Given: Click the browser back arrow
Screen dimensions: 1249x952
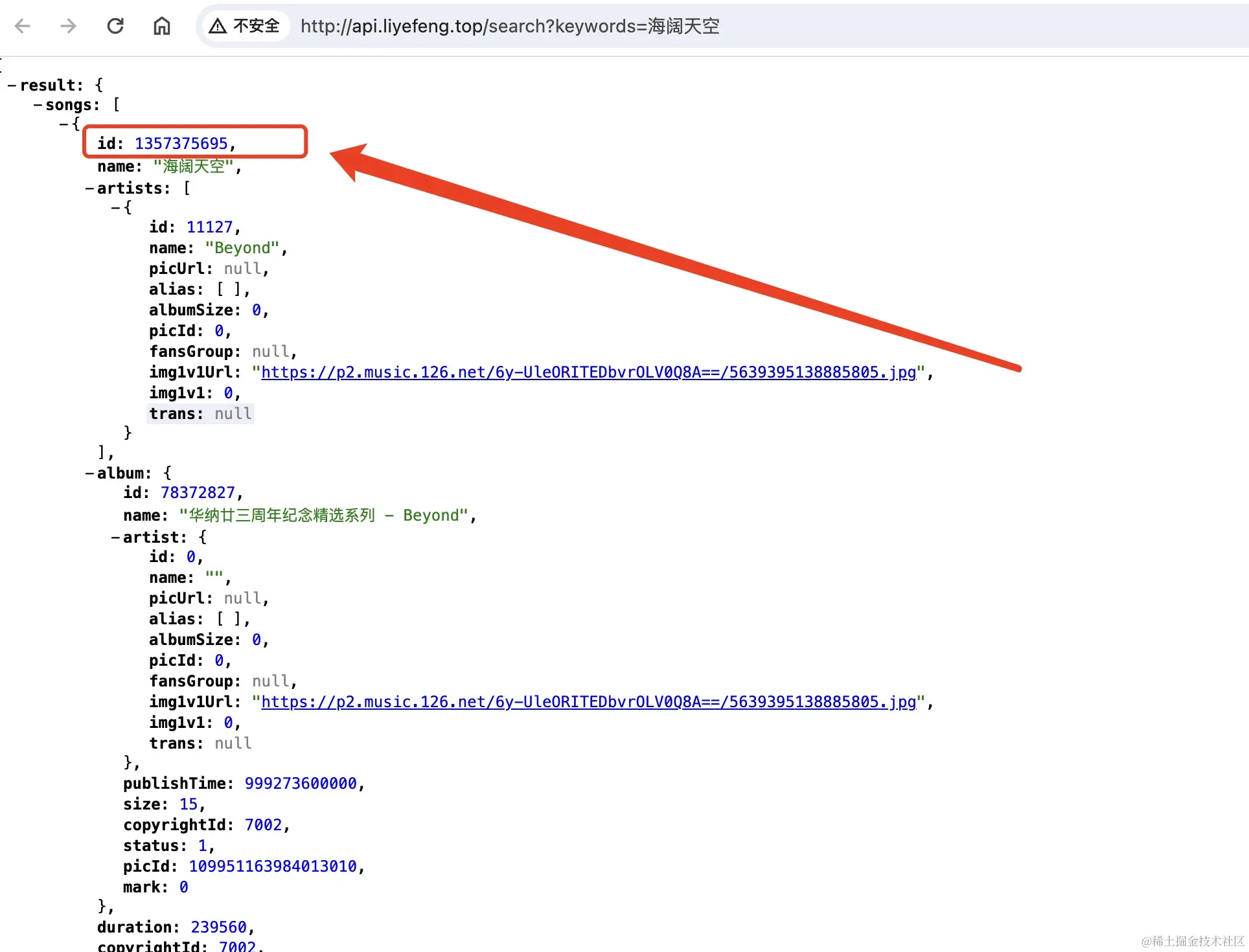Looking at the screenshot, I should pos(23,26).
